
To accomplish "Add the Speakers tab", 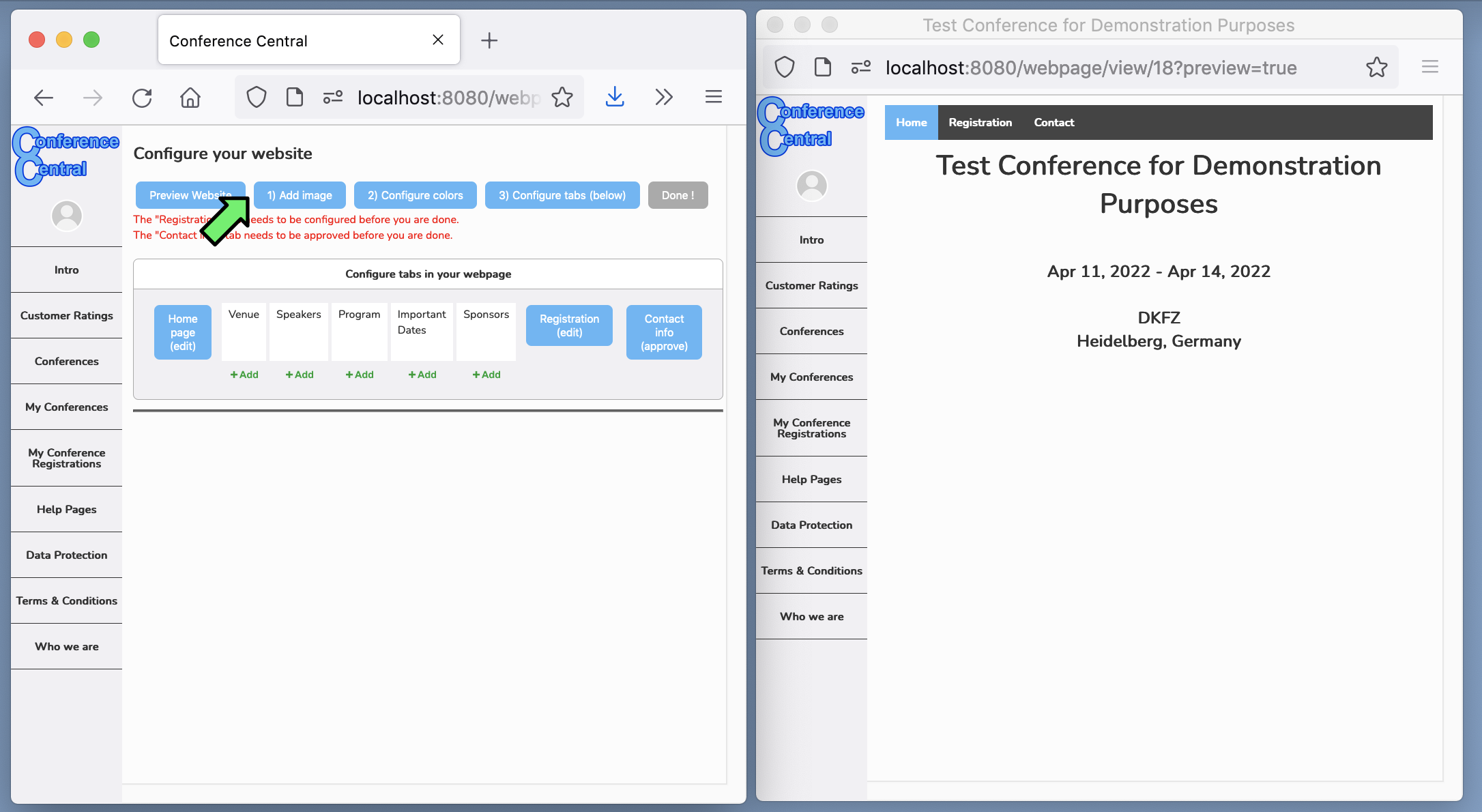I will [300, 375].
